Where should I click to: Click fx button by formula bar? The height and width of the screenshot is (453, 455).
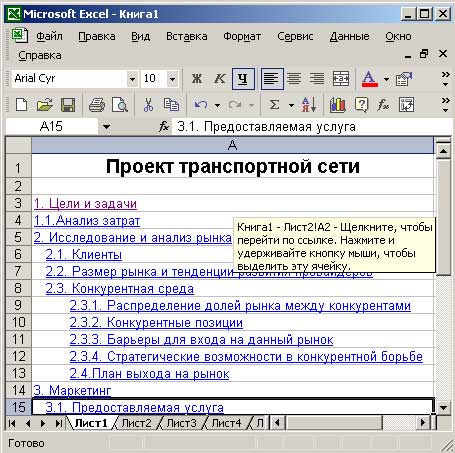(x=164, y=127)
